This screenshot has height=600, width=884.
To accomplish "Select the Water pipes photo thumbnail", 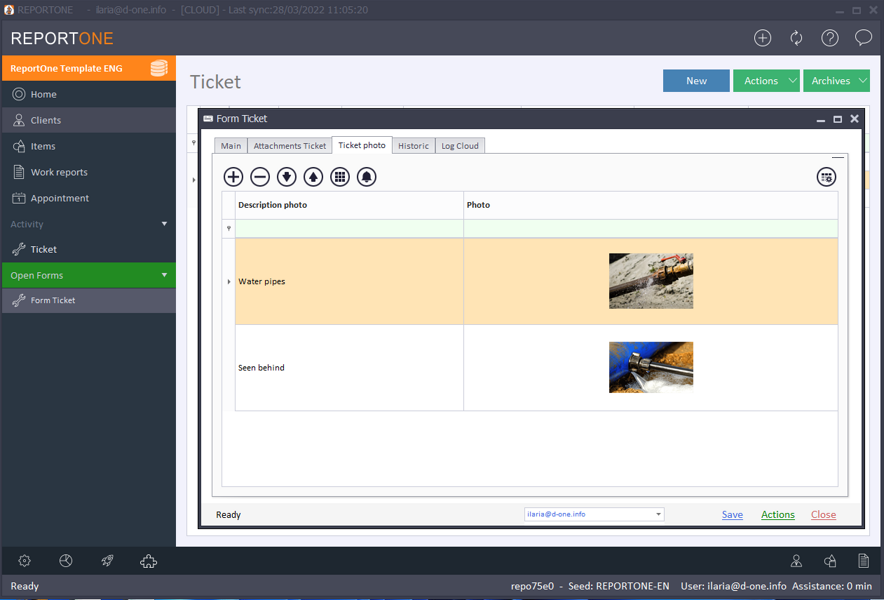I will (651, 281).
